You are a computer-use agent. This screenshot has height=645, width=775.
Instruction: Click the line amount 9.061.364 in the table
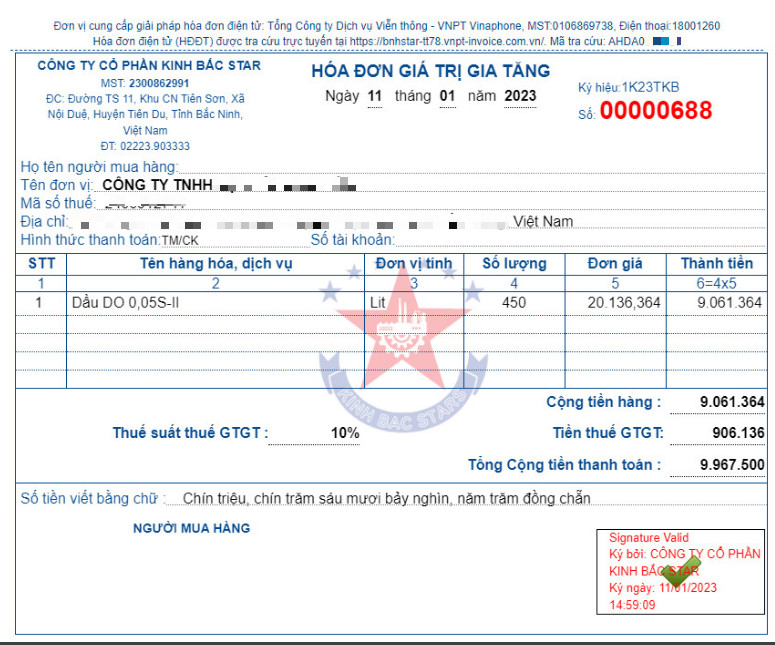click(730, 302)
